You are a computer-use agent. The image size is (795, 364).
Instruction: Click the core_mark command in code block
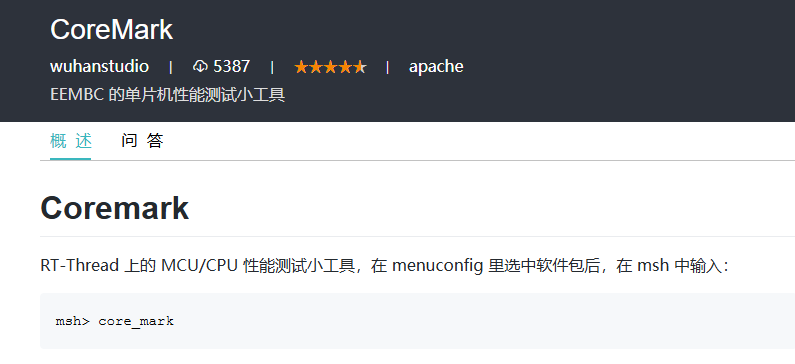136,321
